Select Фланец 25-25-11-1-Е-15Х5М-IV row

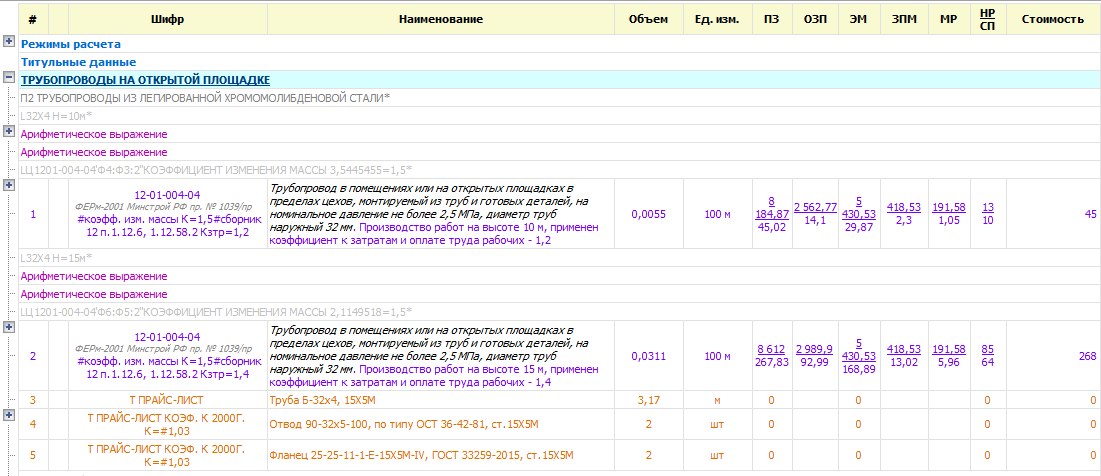coord(550,456)
